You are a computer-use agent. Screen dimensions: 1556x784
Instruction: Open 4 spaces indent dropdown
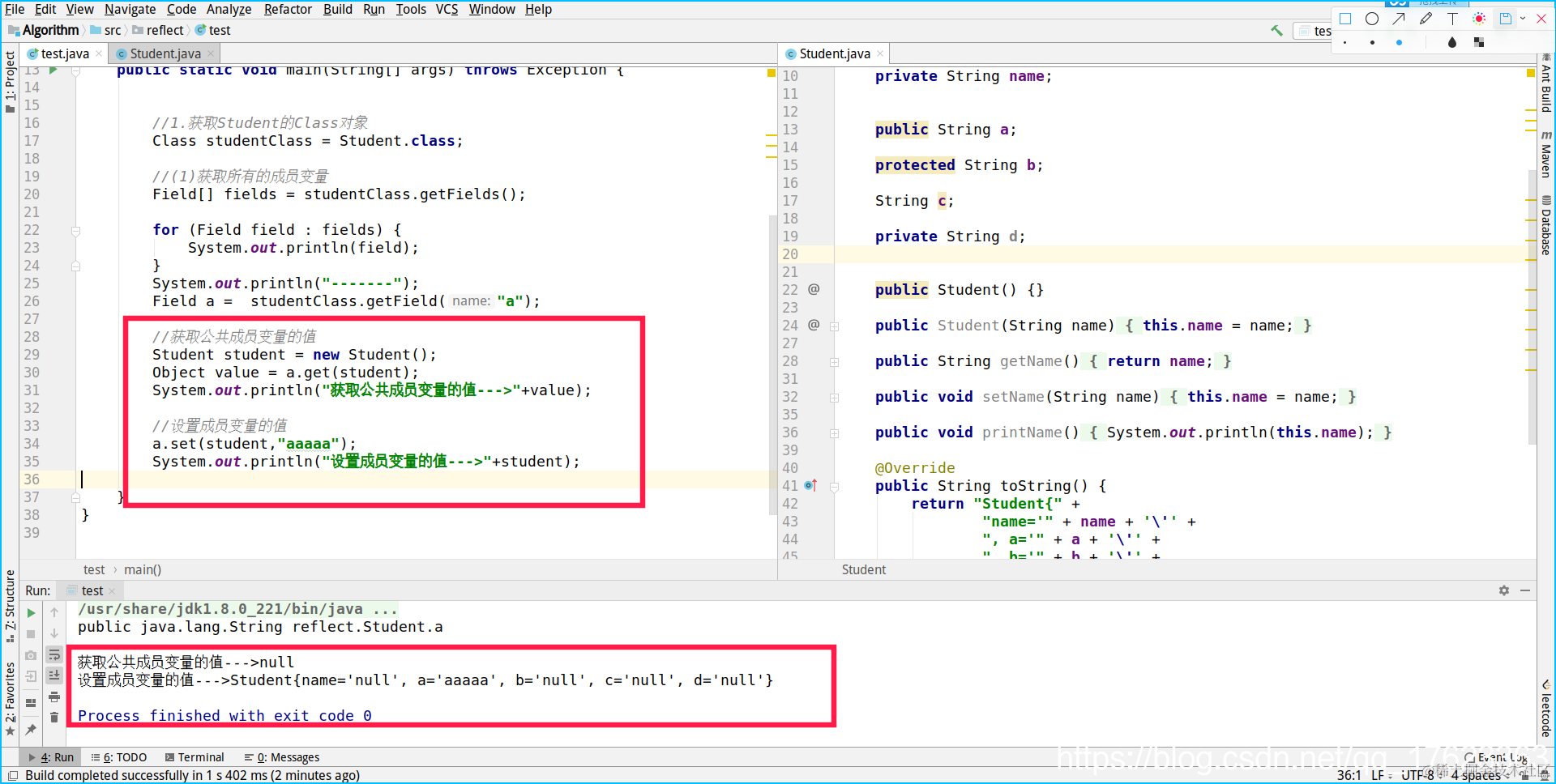pos(1480,775)
